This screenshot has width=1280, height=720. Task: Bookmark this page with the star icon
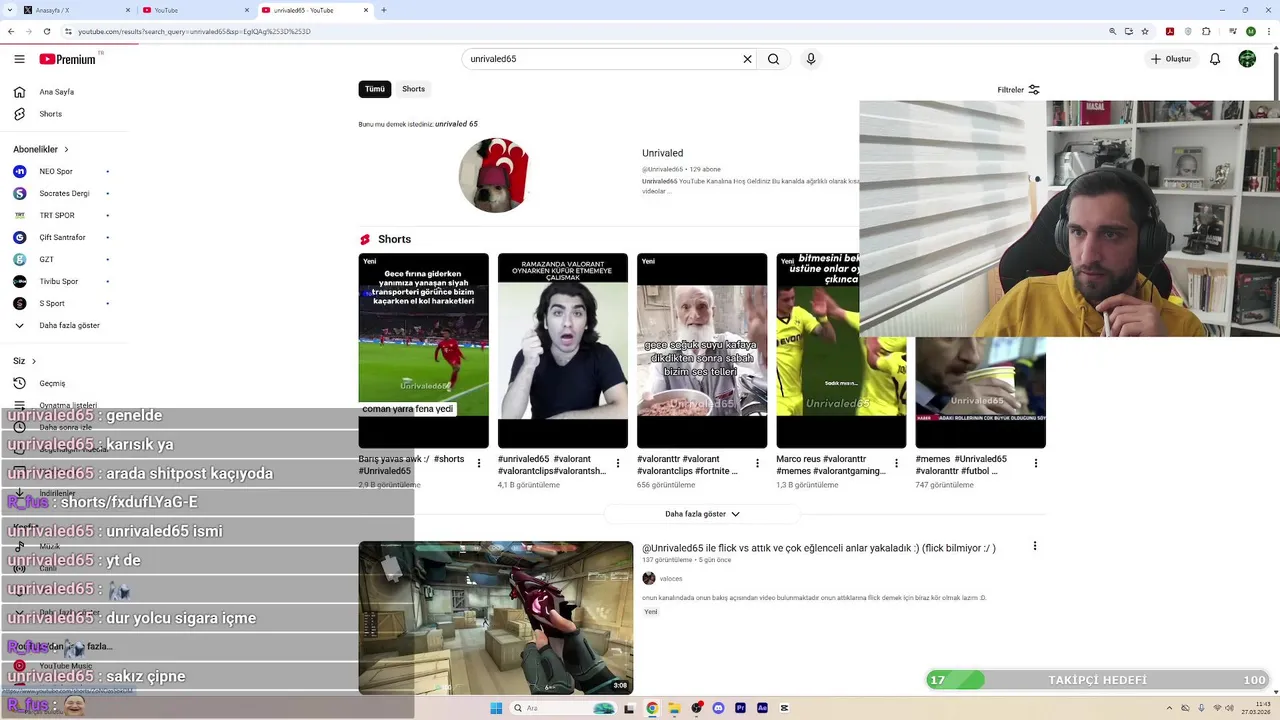coord(1145,31)
